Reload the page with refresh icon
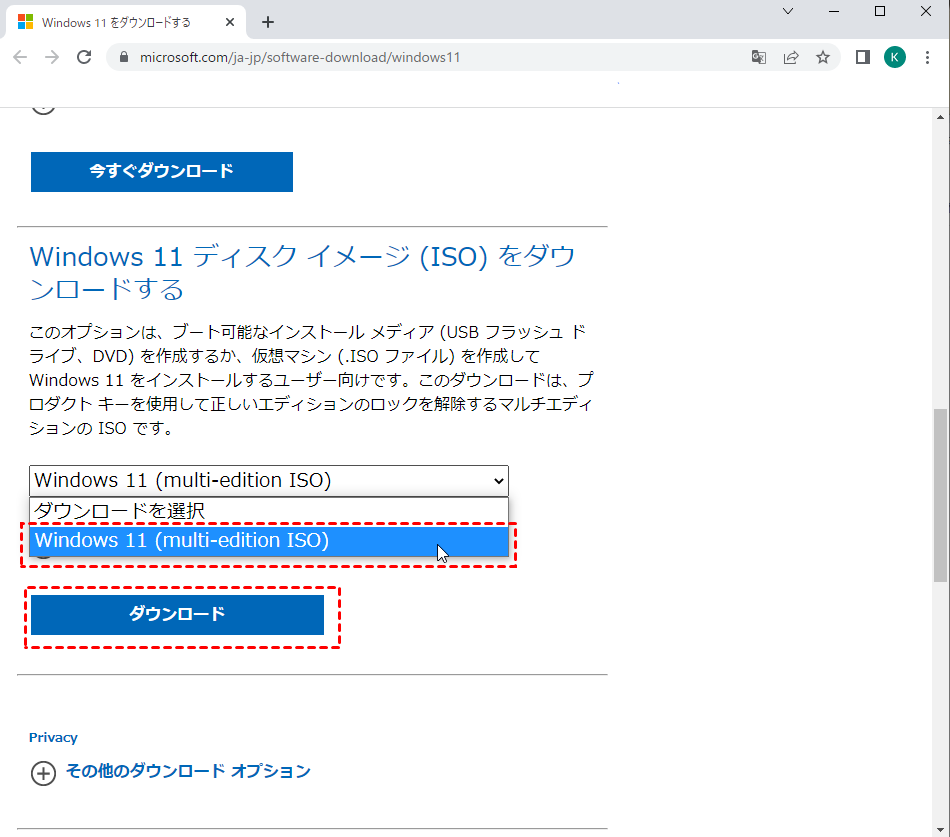 point(84,57)
